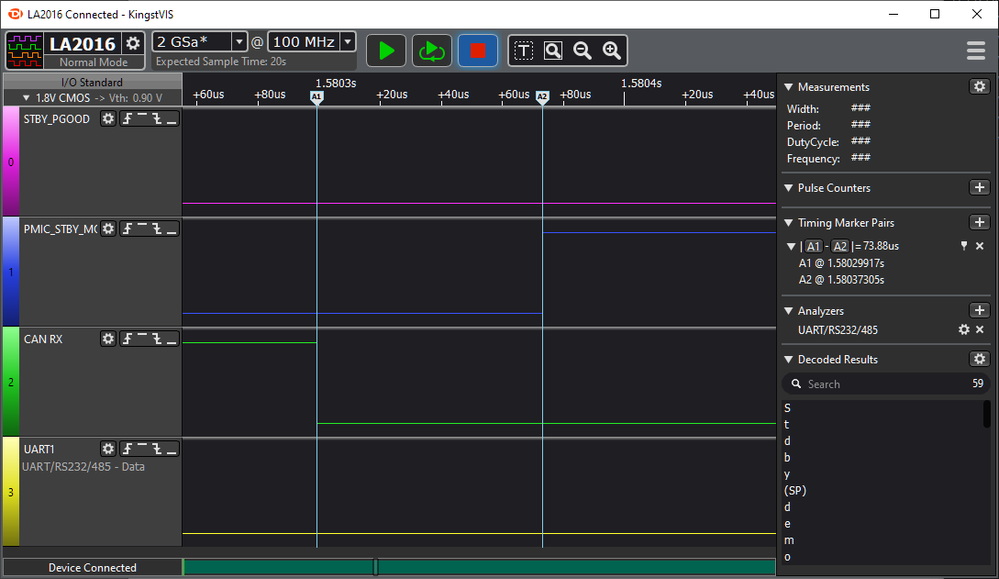
Task: Collapse the A1-A2 marker pair details
Action: click(791, 246)
